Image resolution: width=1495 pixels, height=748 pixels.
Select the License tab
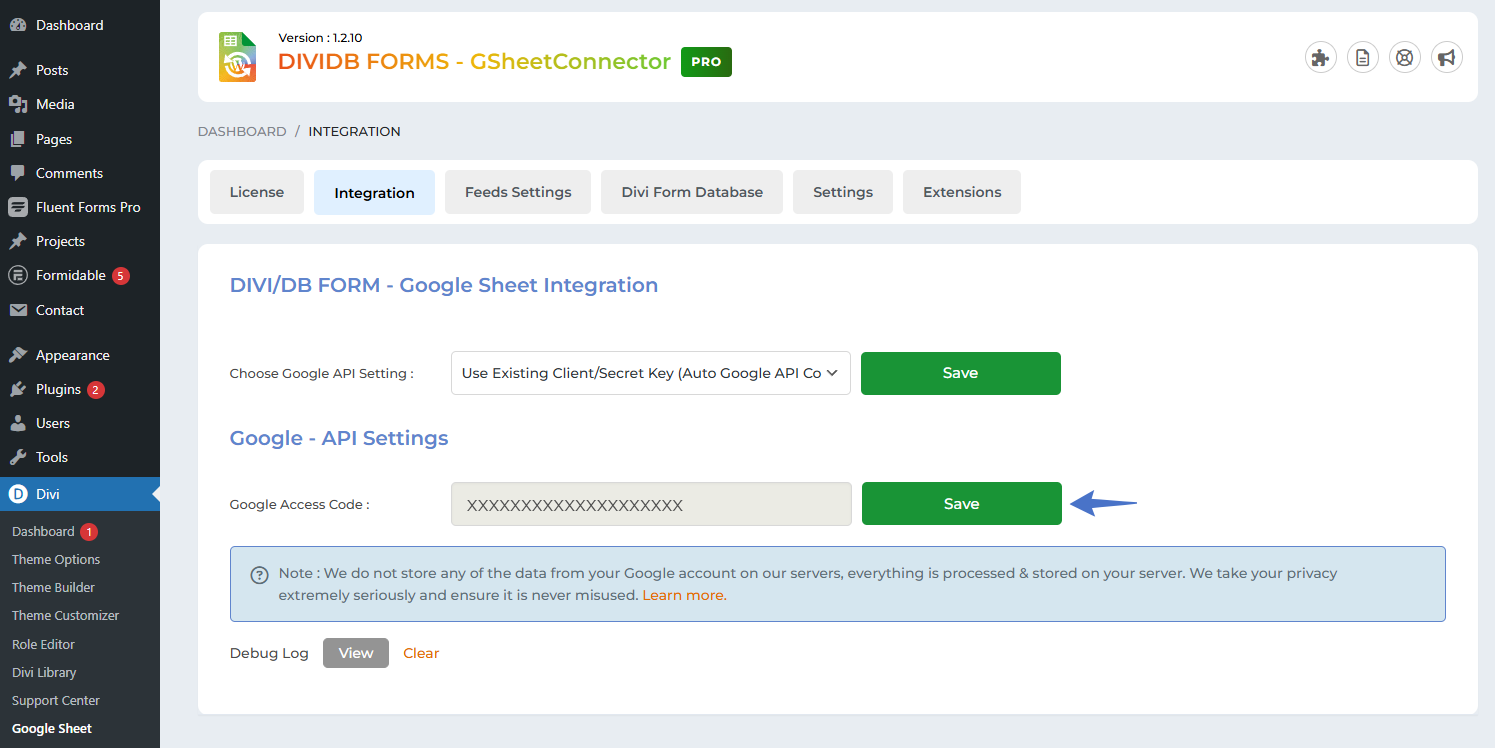coord(257,192)
